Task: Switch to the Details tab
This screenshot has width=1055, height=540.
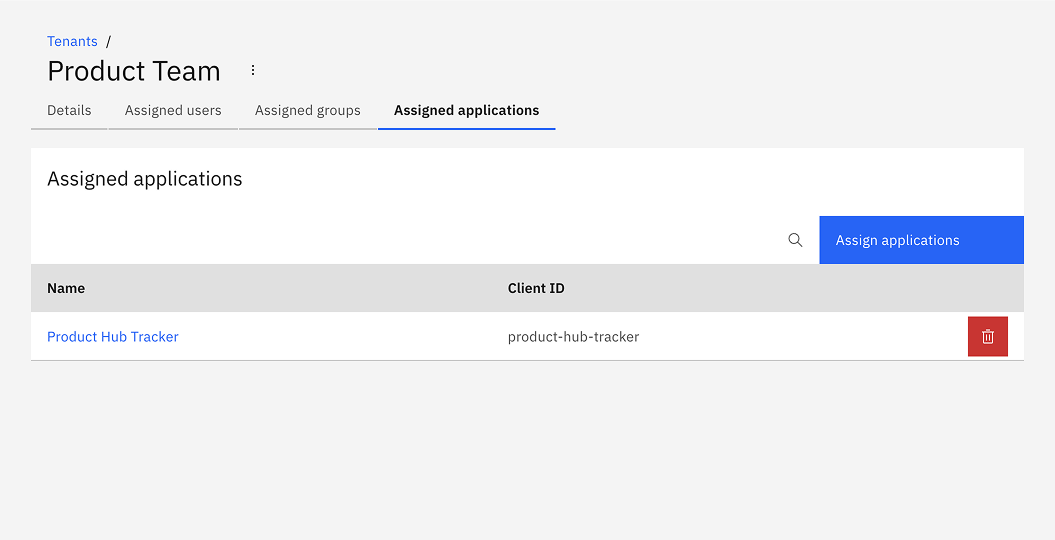Action: pos(69,110)
